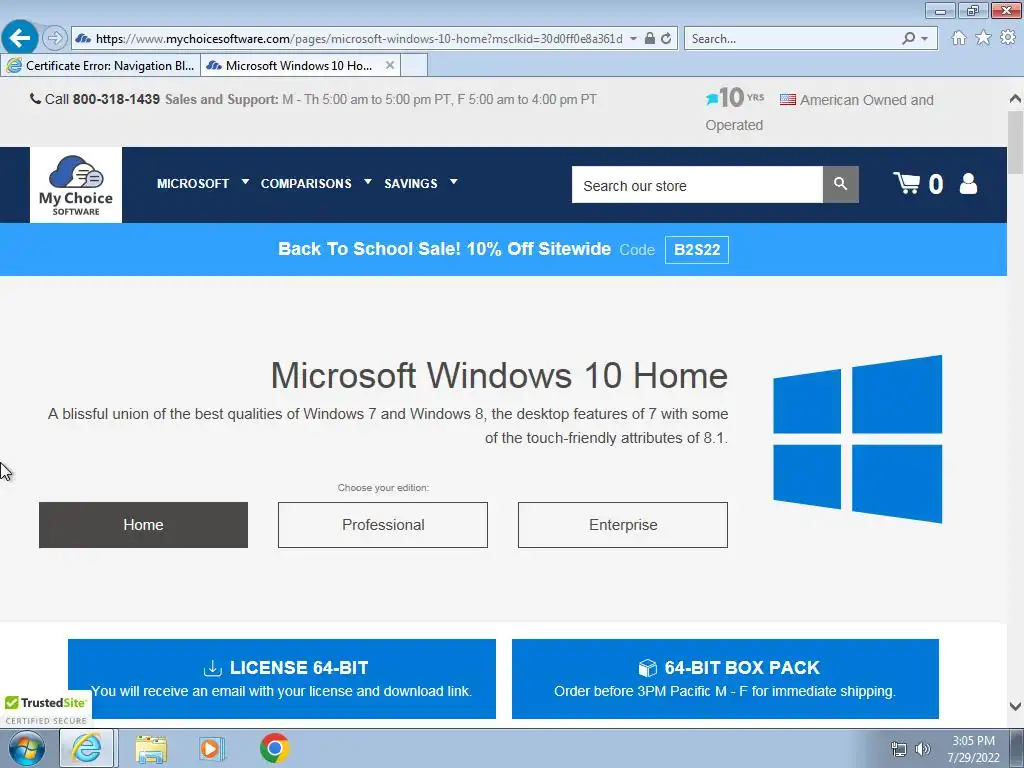Submit store search with magnifier button
Screen dimensions: 1024x768
(840, 185)
